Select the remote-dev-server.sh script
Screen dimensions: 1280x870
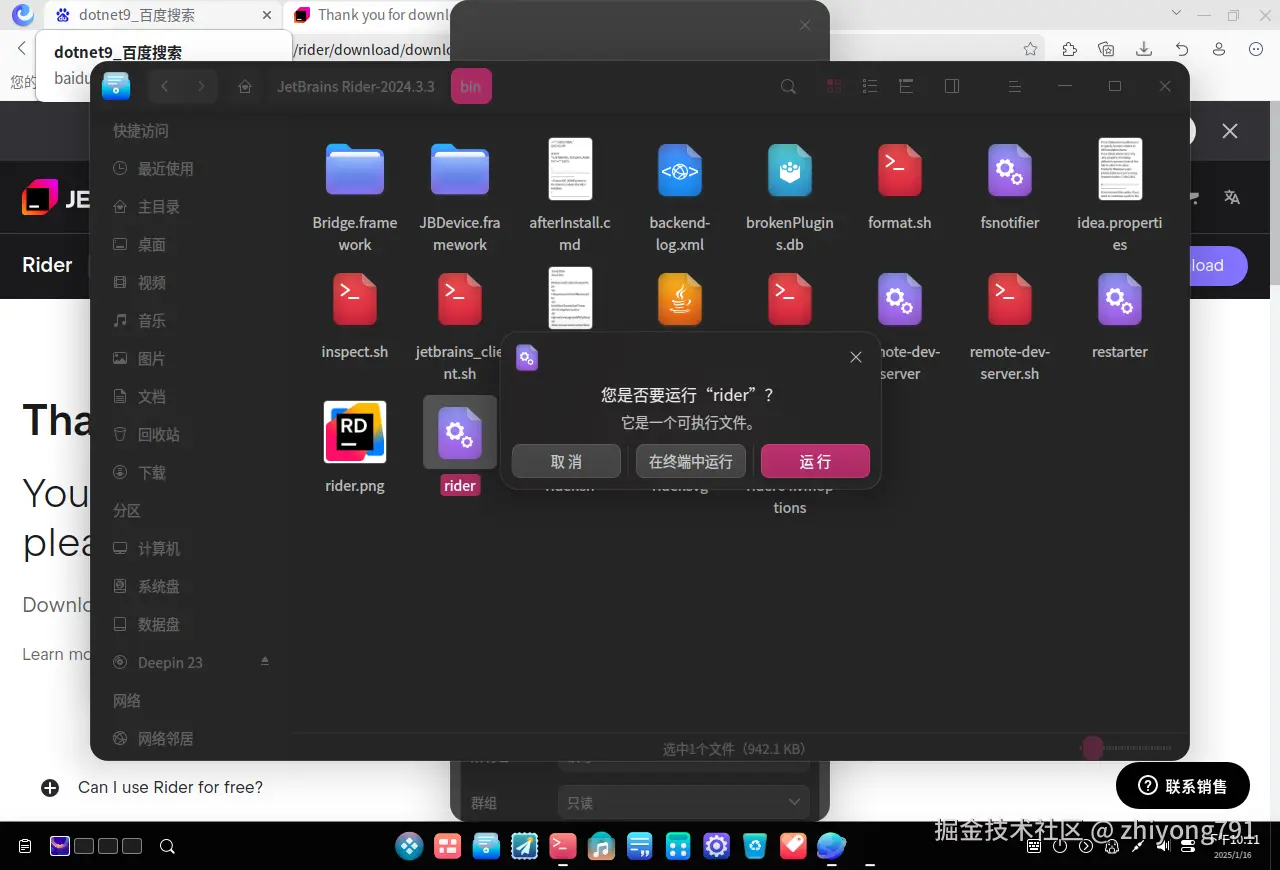1010,299
